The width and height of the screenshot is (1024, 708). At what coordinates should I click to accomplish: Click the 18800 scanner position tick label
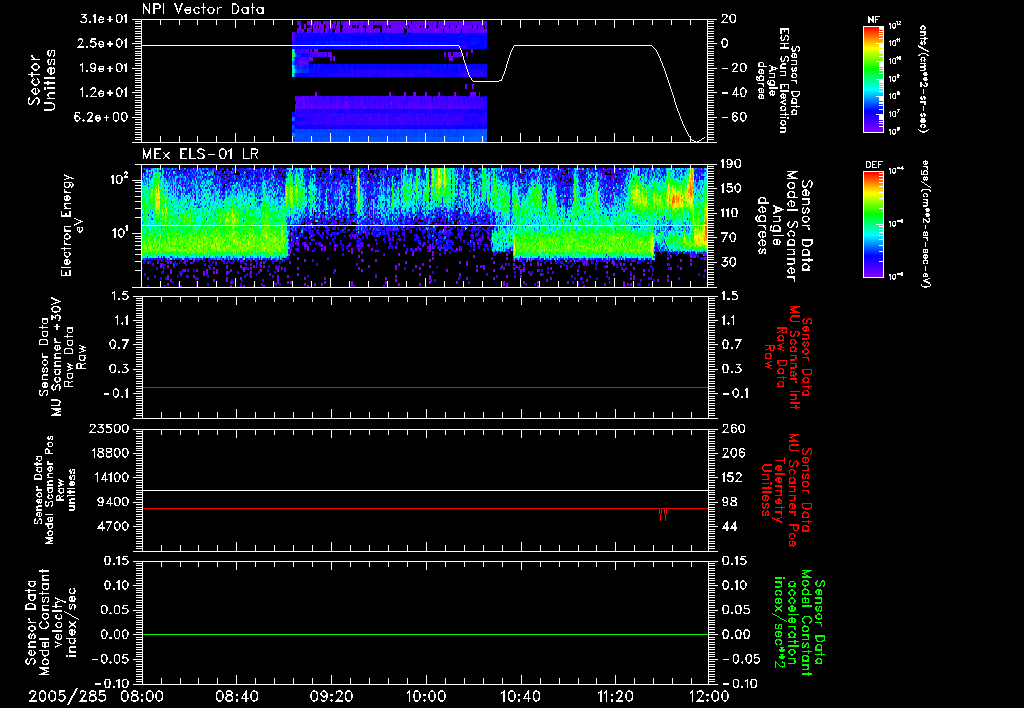tap(109, 453)
